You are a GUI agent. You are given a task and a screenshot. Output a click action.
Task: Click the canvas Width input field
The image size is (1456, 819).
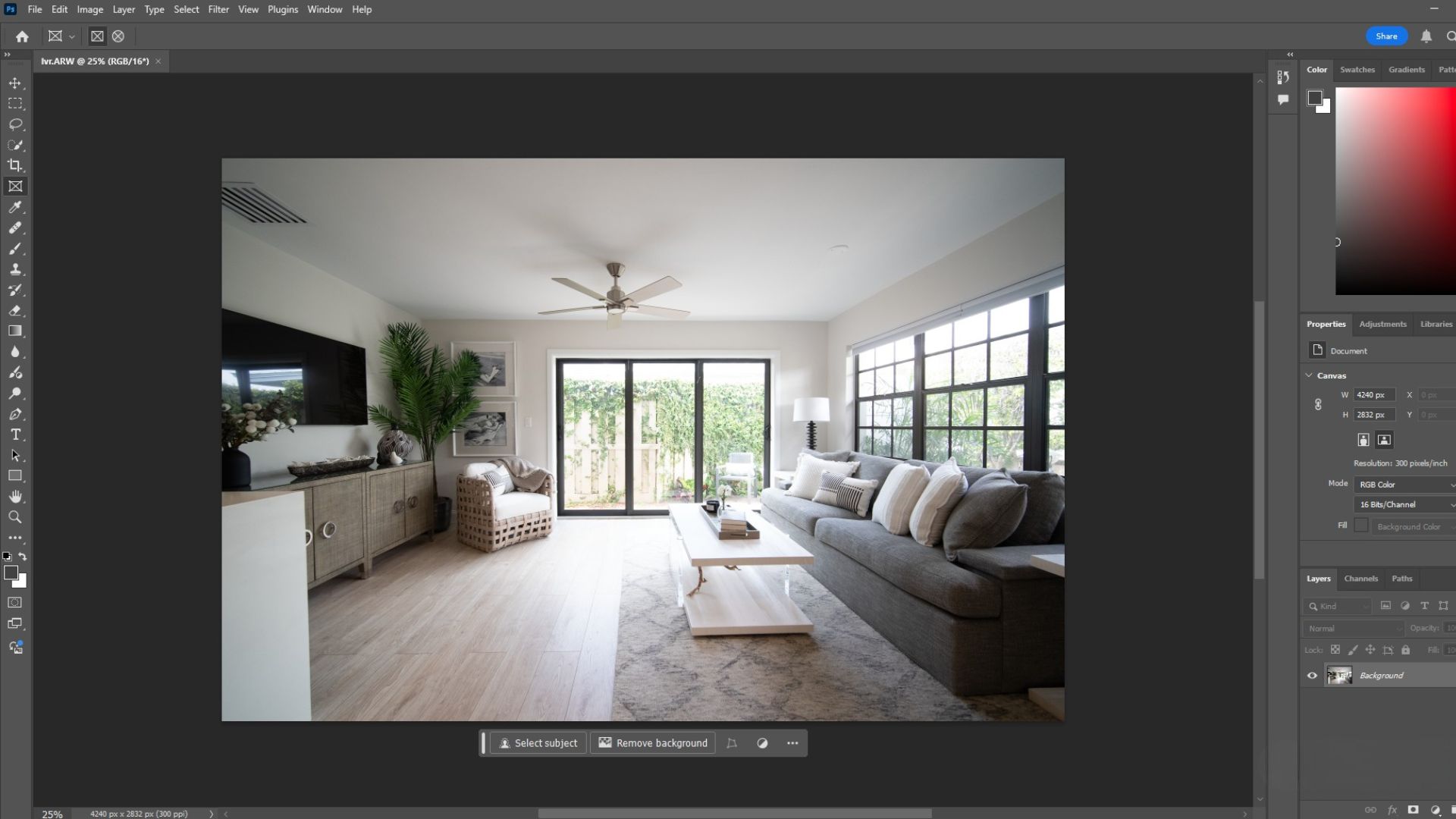click(1375, 395)
